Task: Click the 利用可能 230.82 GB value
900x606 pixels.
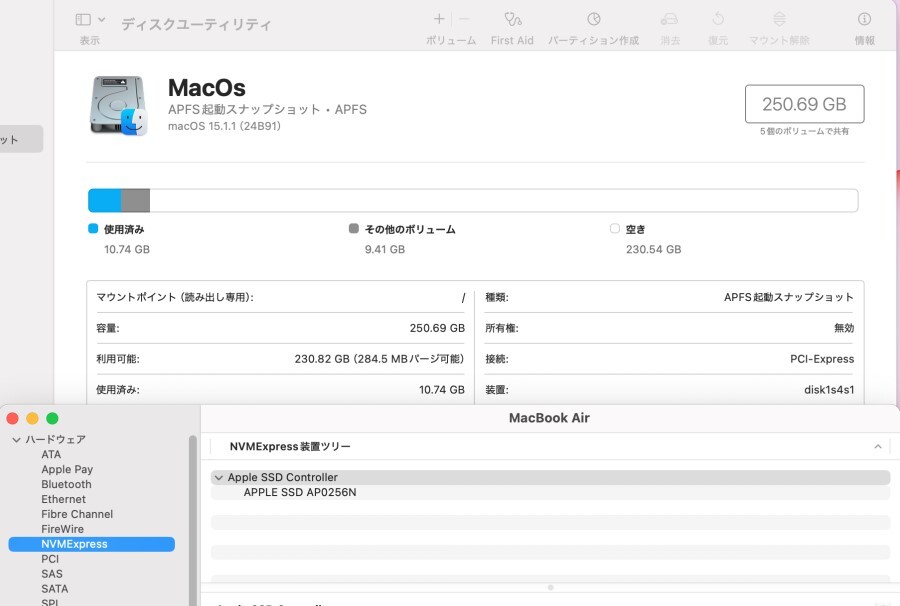Action: (x=379, y=359)
